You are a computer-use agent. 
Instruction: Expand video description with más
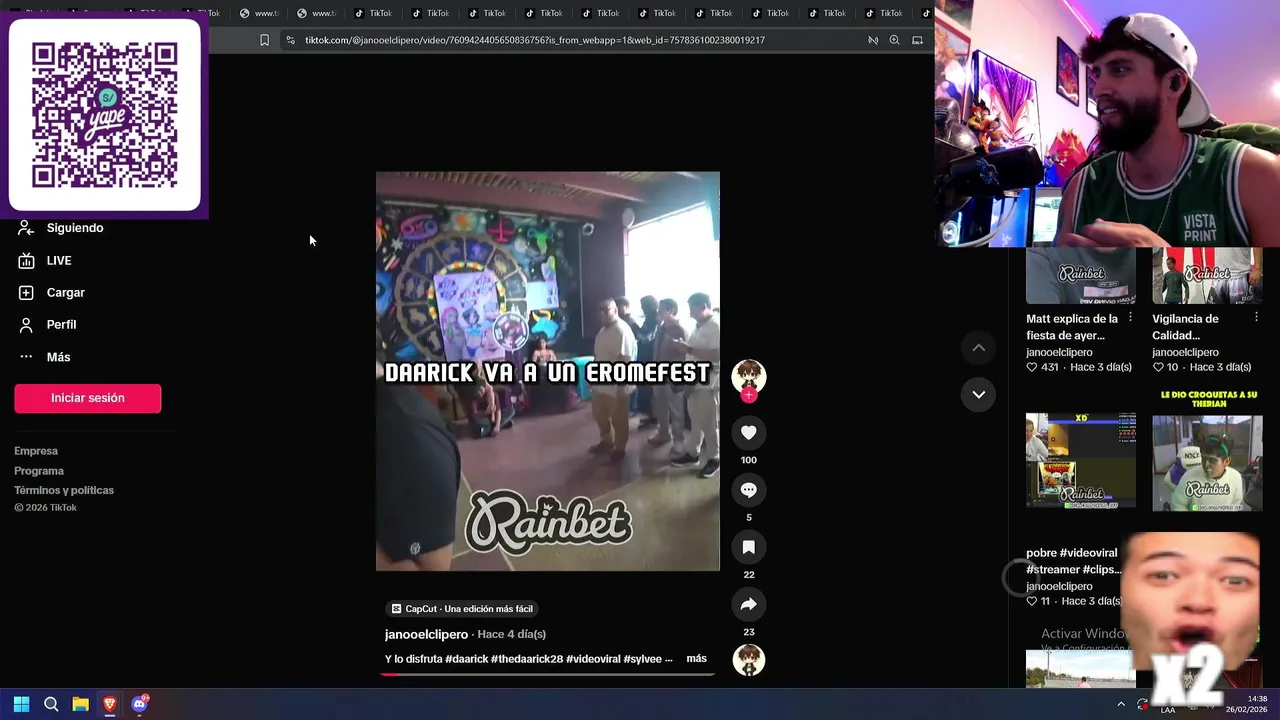tap(696, 658)
